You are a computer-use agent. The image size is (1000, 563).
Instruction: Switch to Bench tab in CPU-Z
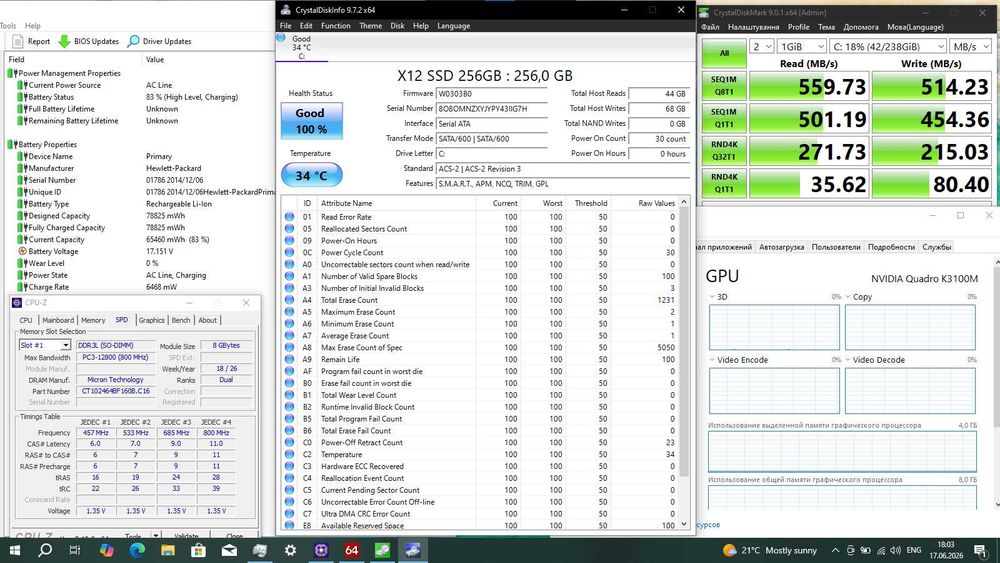pos(181,320)
